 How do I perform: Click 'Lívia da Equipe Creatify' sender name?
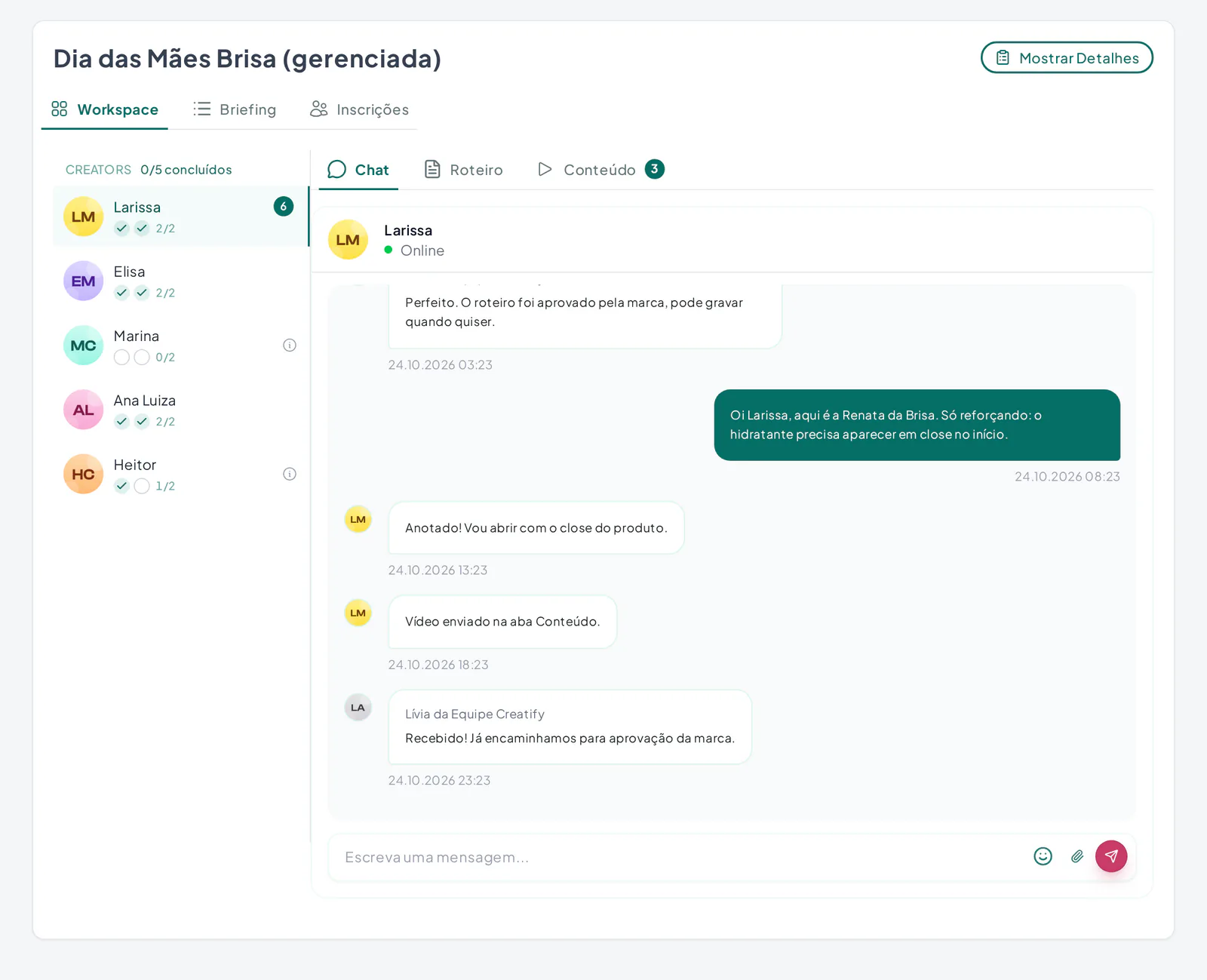475,714
